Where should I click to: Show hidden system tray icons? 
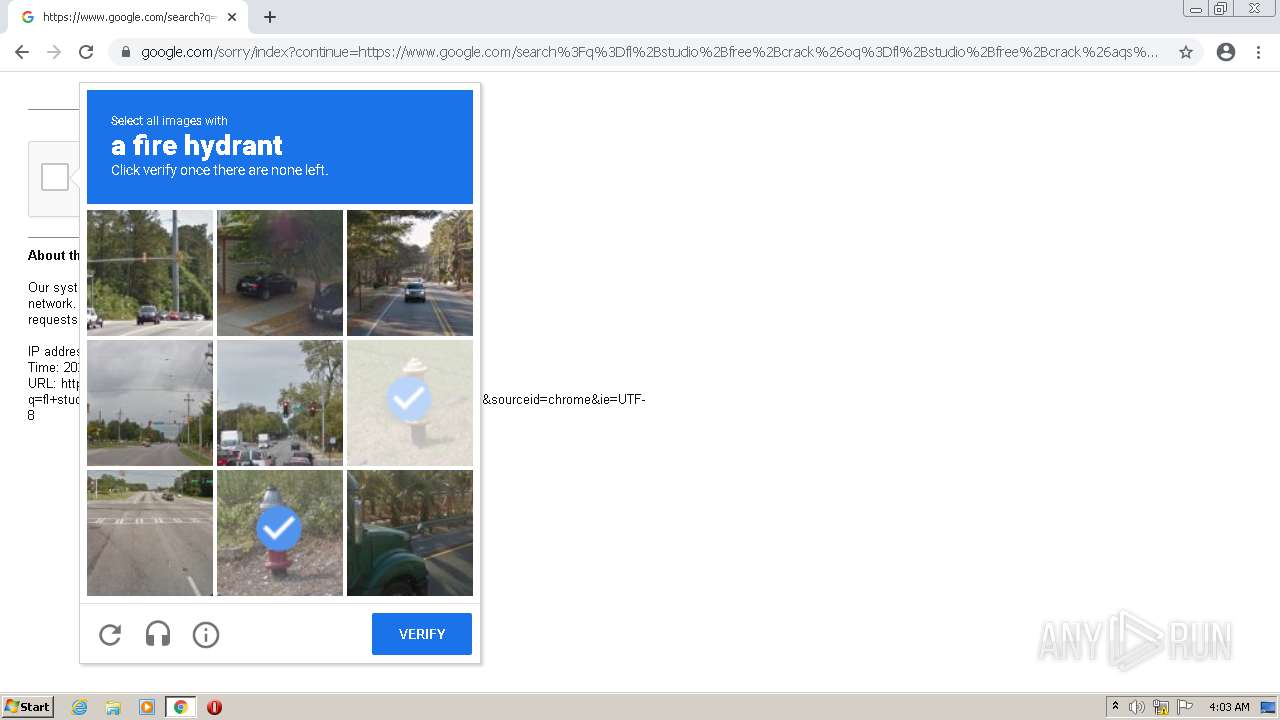[x=1116, y=707]
